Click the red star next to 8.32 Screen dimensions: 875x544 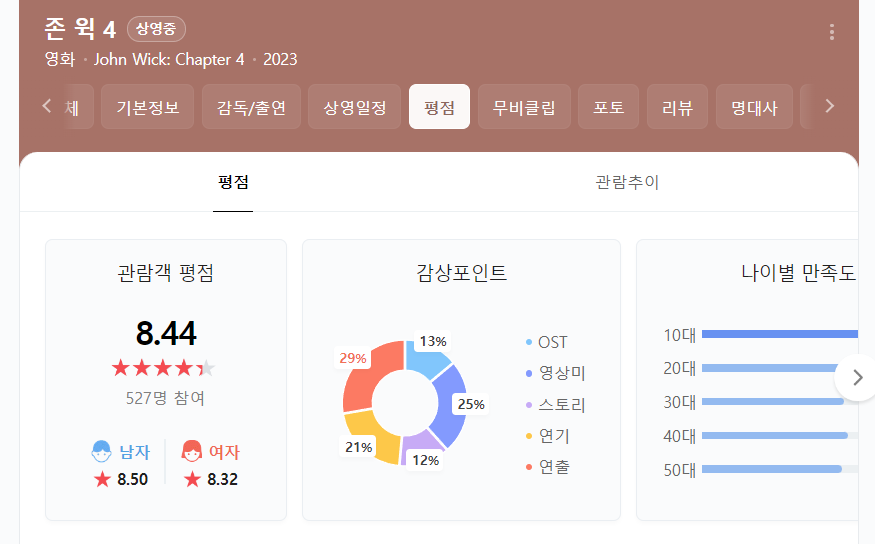tap(192, 479)
